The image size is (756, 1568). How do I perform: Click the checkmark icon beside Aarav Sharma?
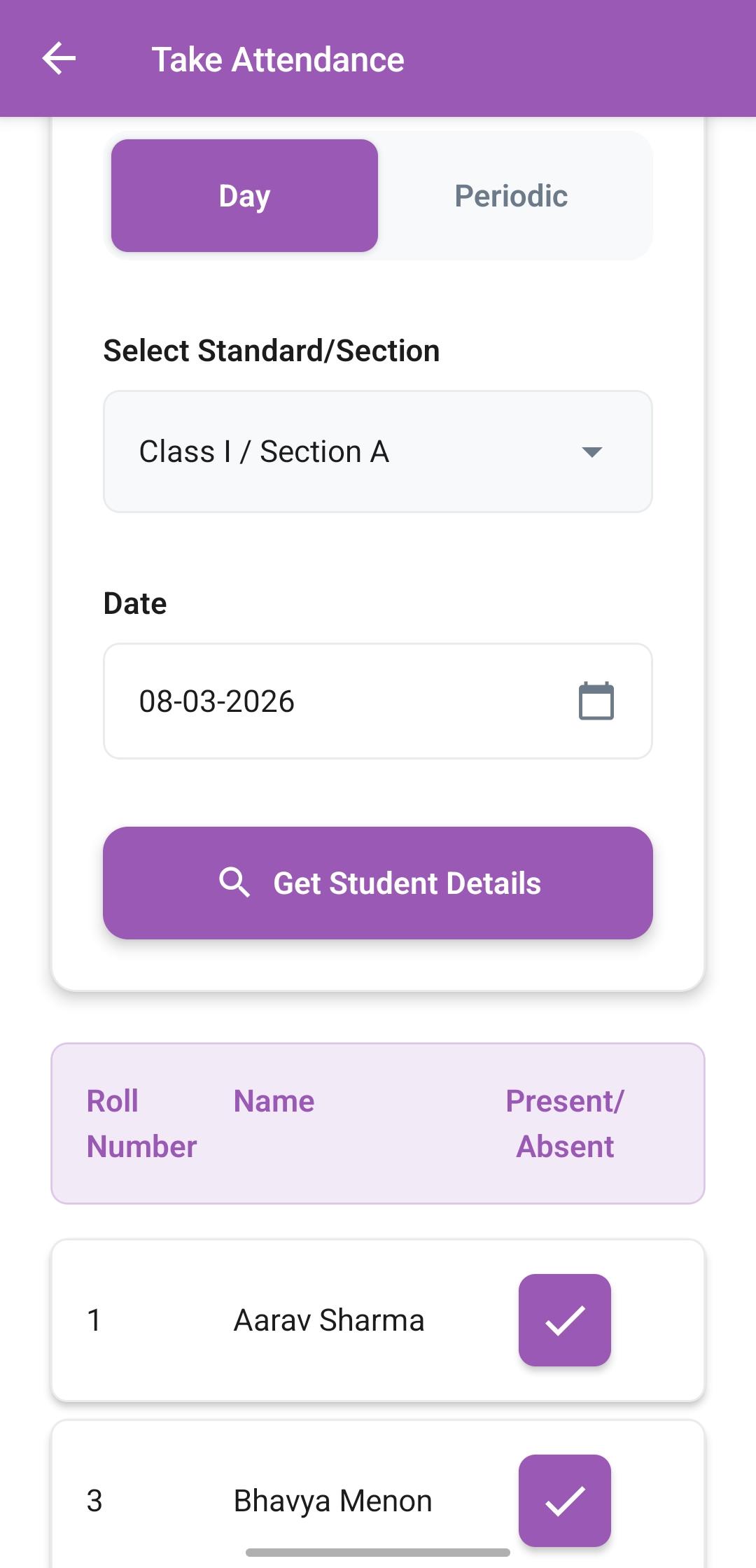(x=564, y=1319)
